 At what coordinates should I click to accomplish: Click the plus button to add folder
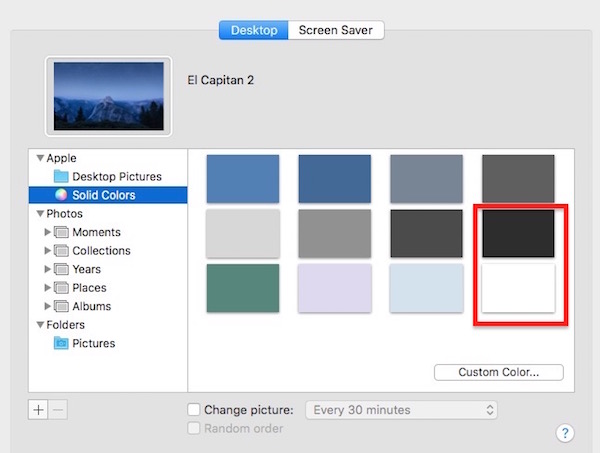coord(39,410)
